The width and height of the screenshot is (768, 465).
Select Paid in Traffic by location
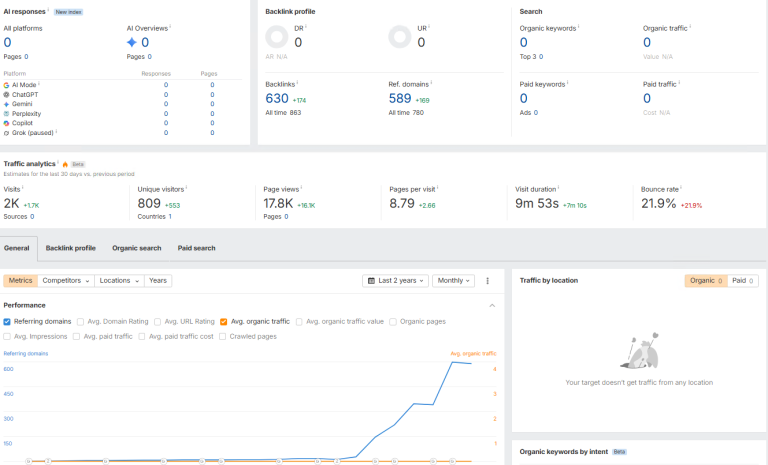click(743, 281)
